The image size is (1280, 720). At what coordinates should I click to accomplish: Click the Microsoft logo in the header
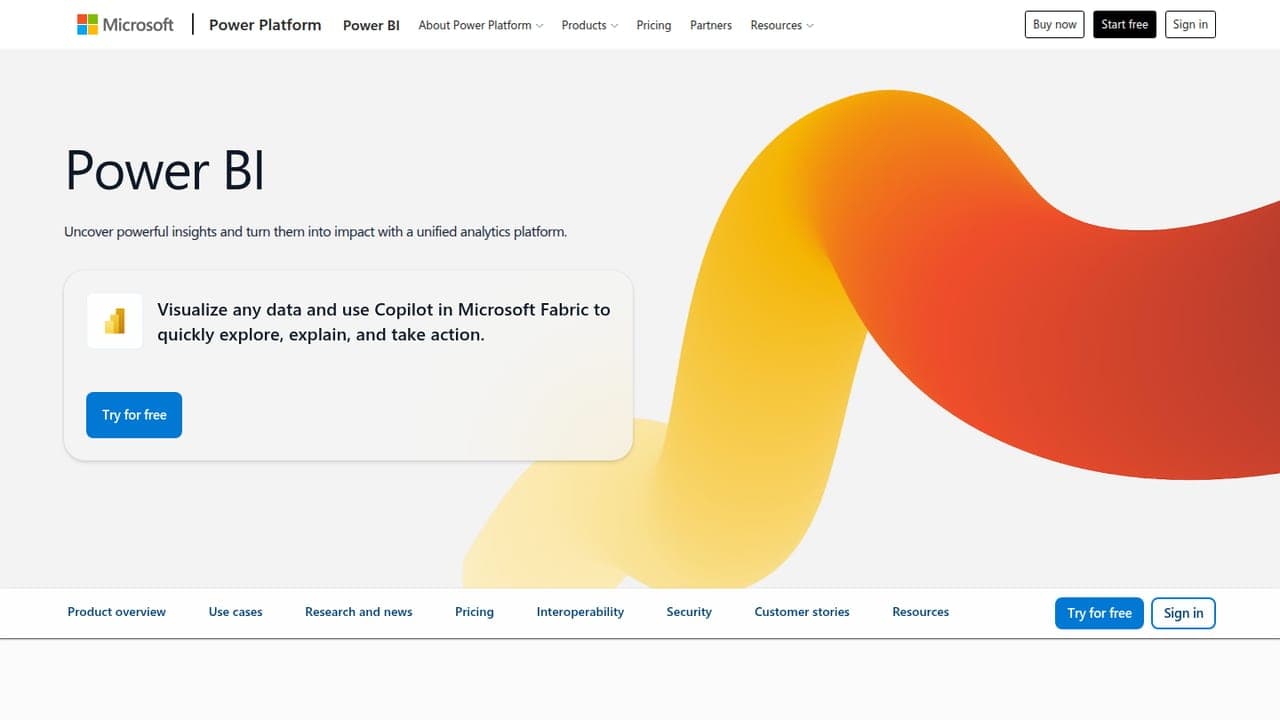(x=125, y=25)
